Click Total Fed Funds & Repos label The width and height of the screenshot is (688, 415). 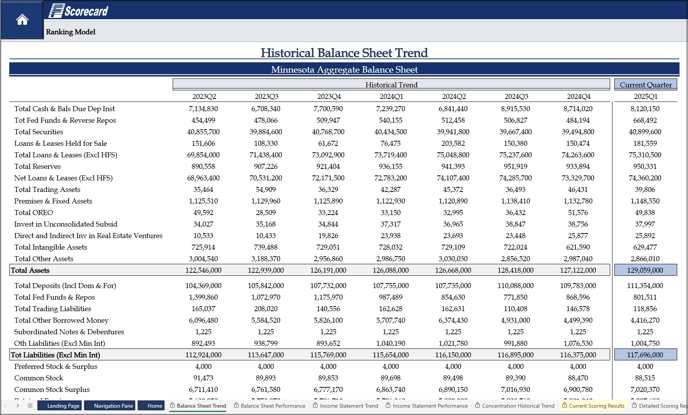(x=54, y=297)
